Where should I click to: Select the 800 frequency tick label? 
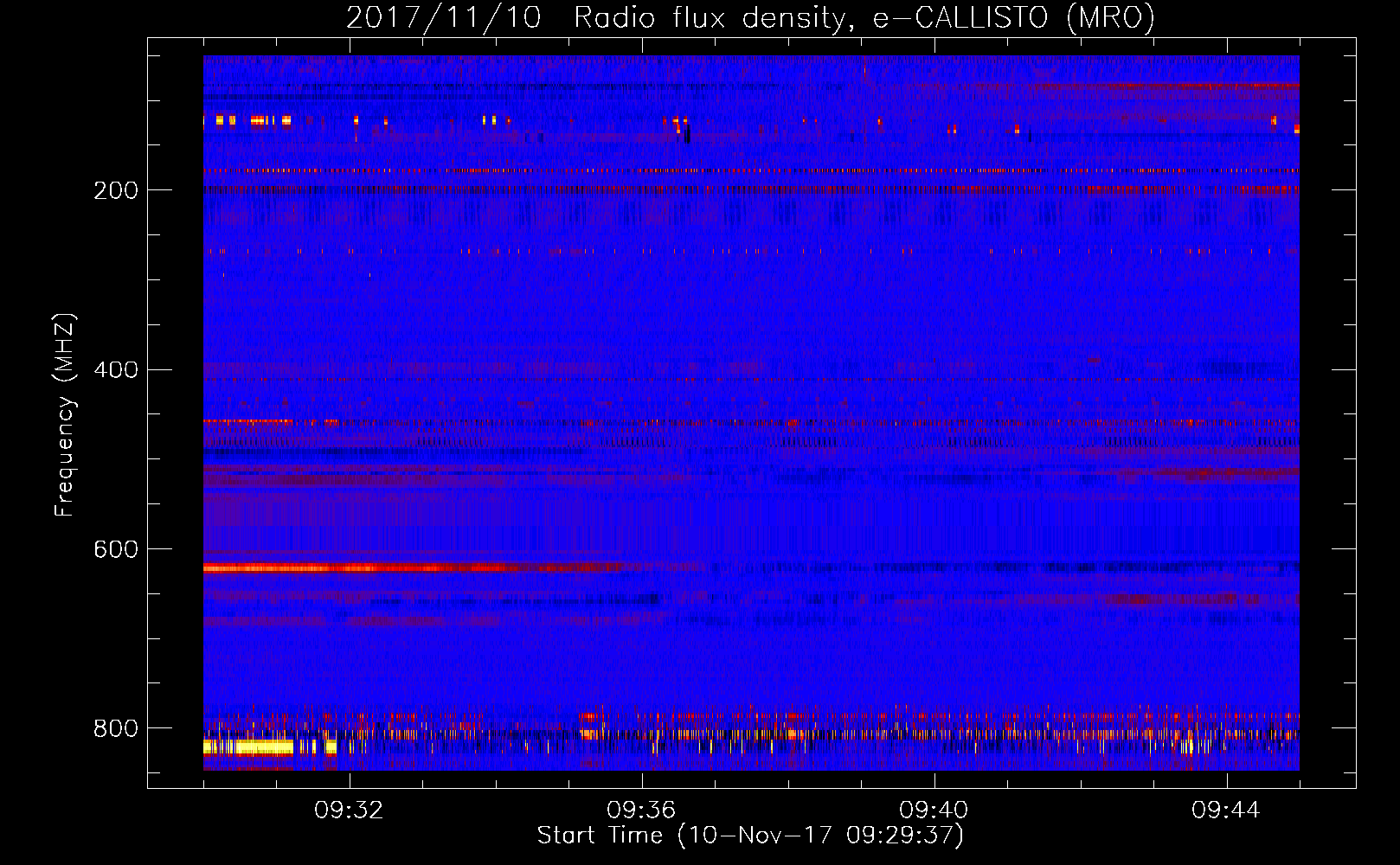coord(116,728)
